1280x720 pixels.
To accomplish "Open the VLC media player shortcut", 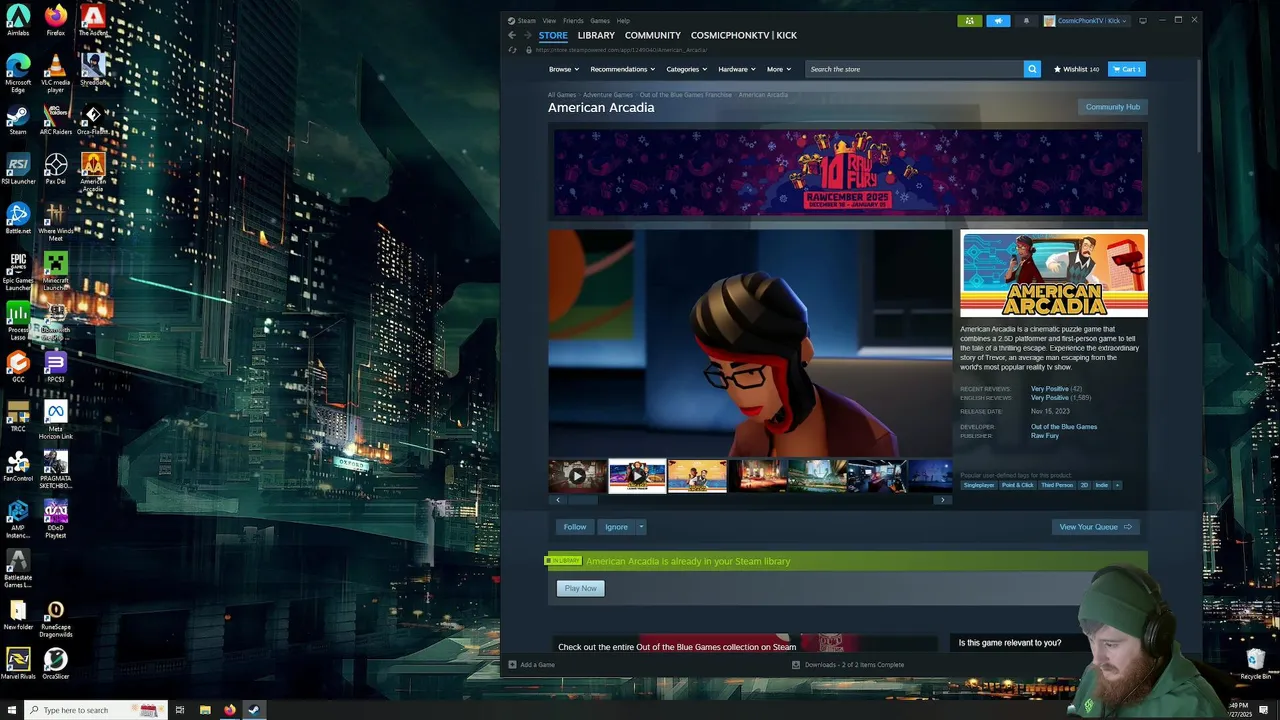I will (x=56, y=72).
